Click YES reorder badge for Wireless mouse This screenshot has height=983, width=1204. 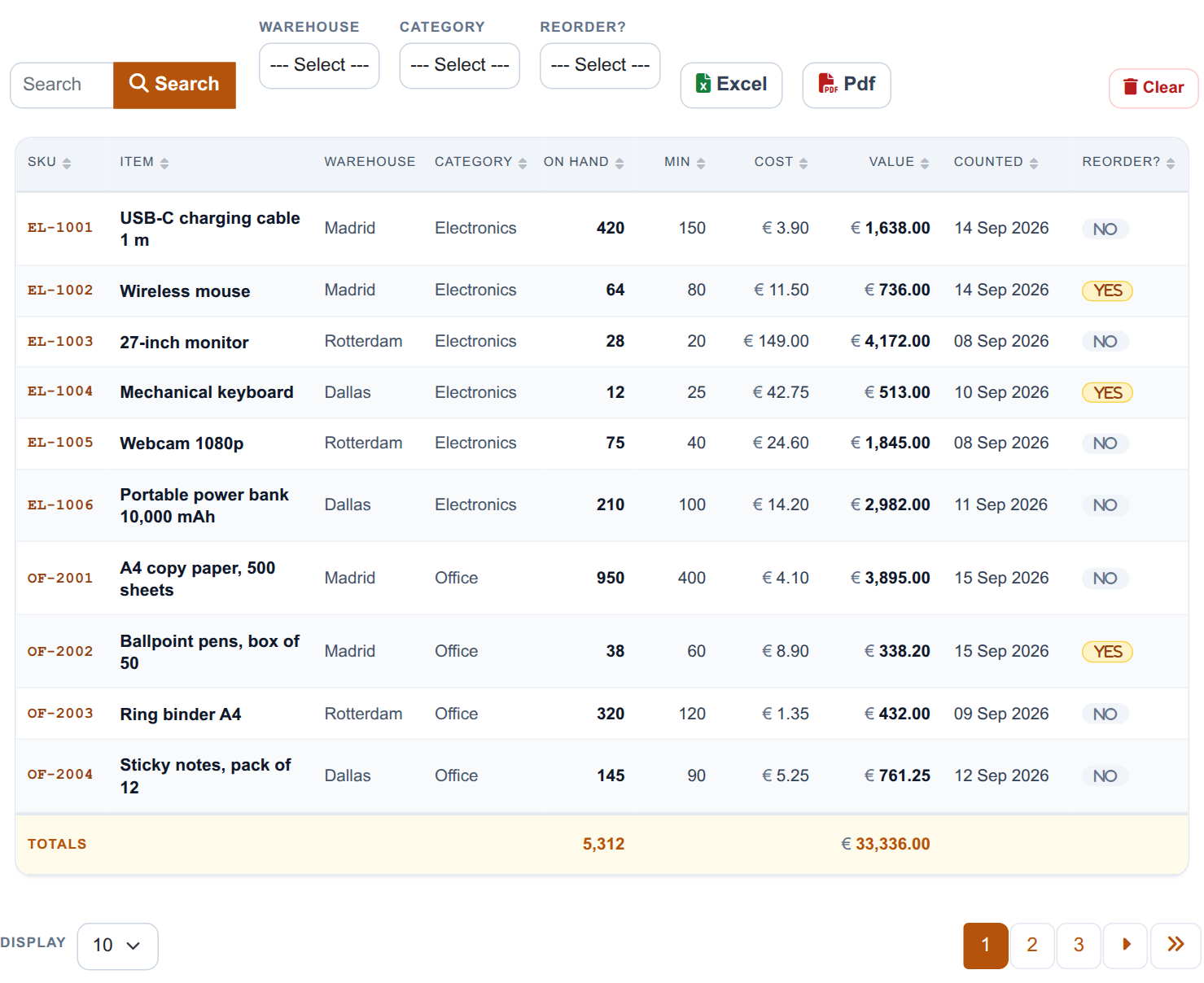point(1107,291)
